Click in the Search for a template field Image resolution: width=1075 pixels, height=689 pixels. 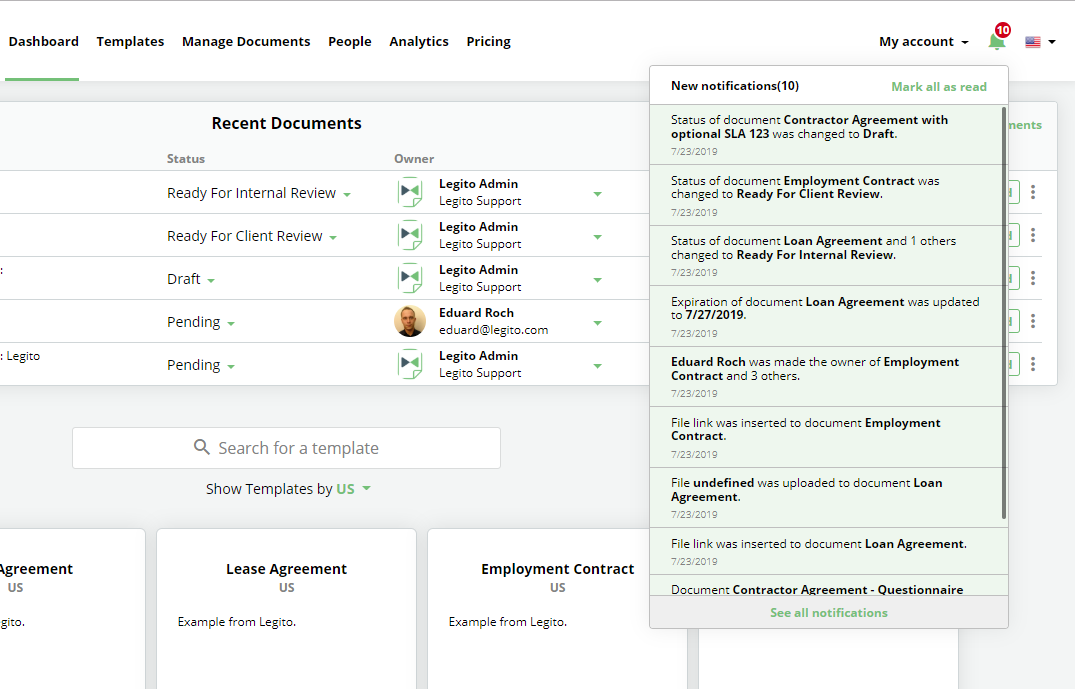click(287, 448)
